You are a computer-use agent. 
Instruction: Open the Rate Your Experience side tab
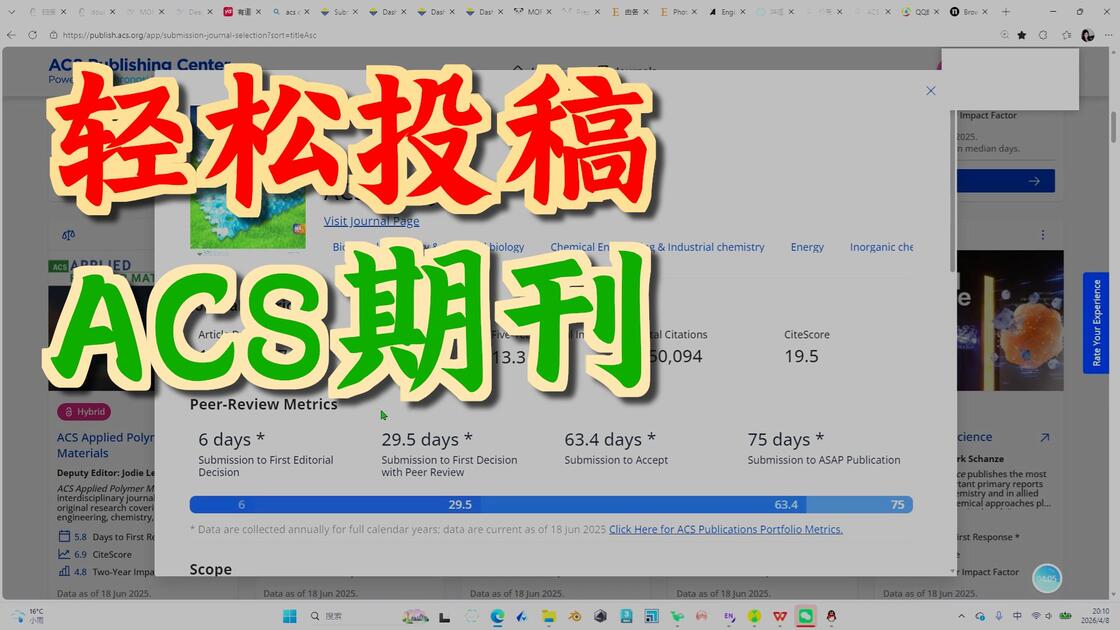[x=1096, y=323]
